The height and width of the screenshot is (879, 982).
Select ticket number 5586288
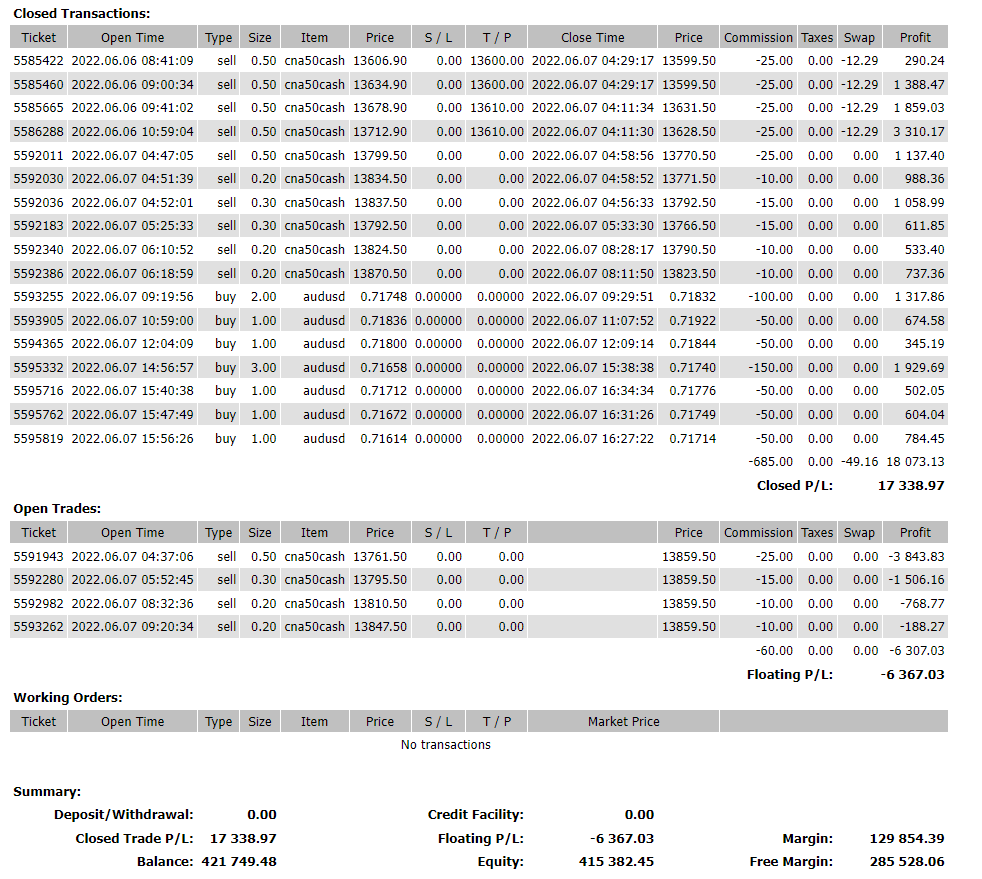38,131
